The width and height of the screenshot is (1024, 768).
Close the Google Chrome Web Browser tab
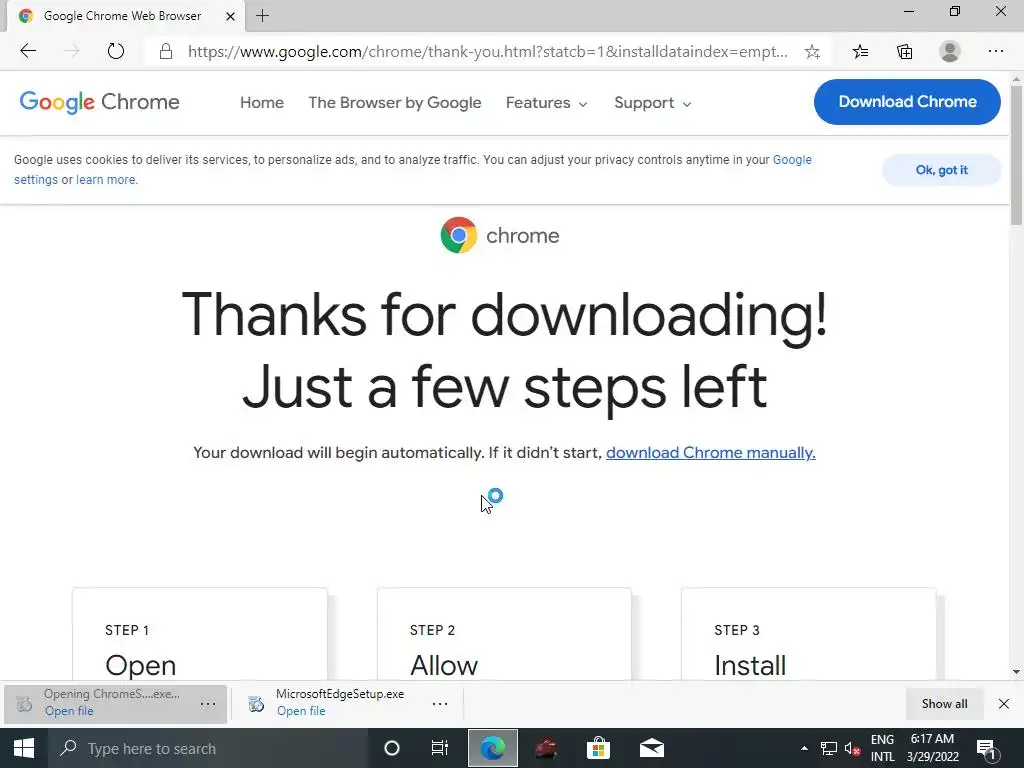pos(230,16)
